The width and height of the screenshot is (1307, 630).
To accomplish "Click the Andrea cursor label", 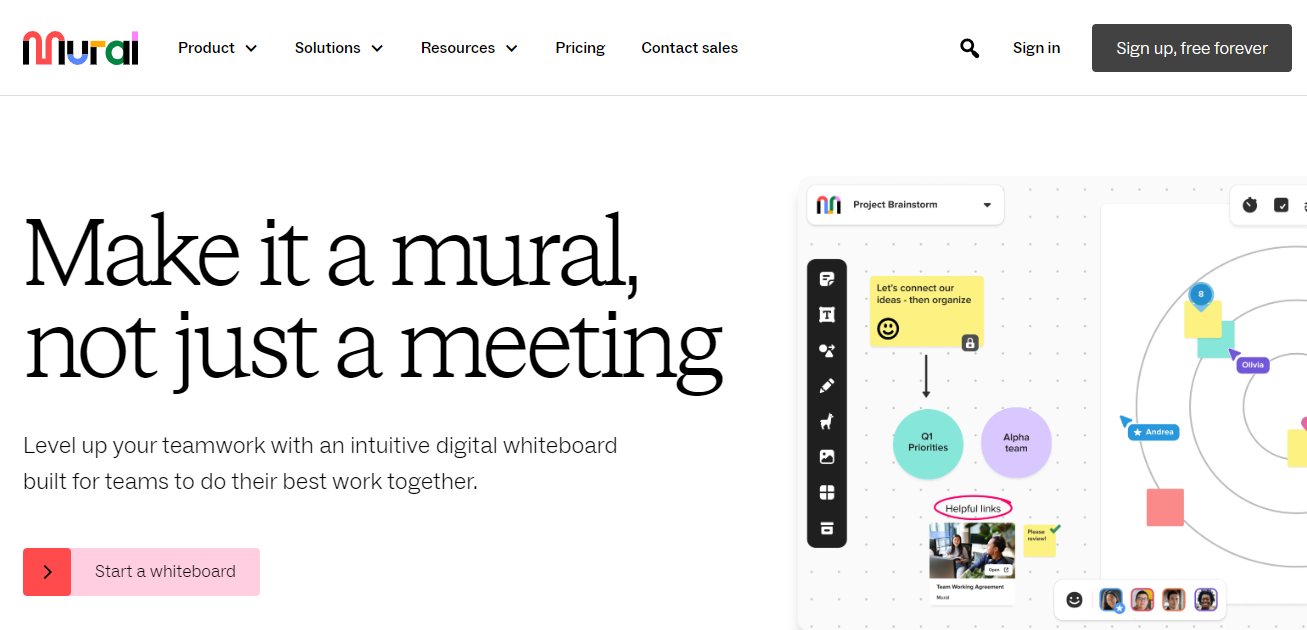I will [x=1153, y=432].
